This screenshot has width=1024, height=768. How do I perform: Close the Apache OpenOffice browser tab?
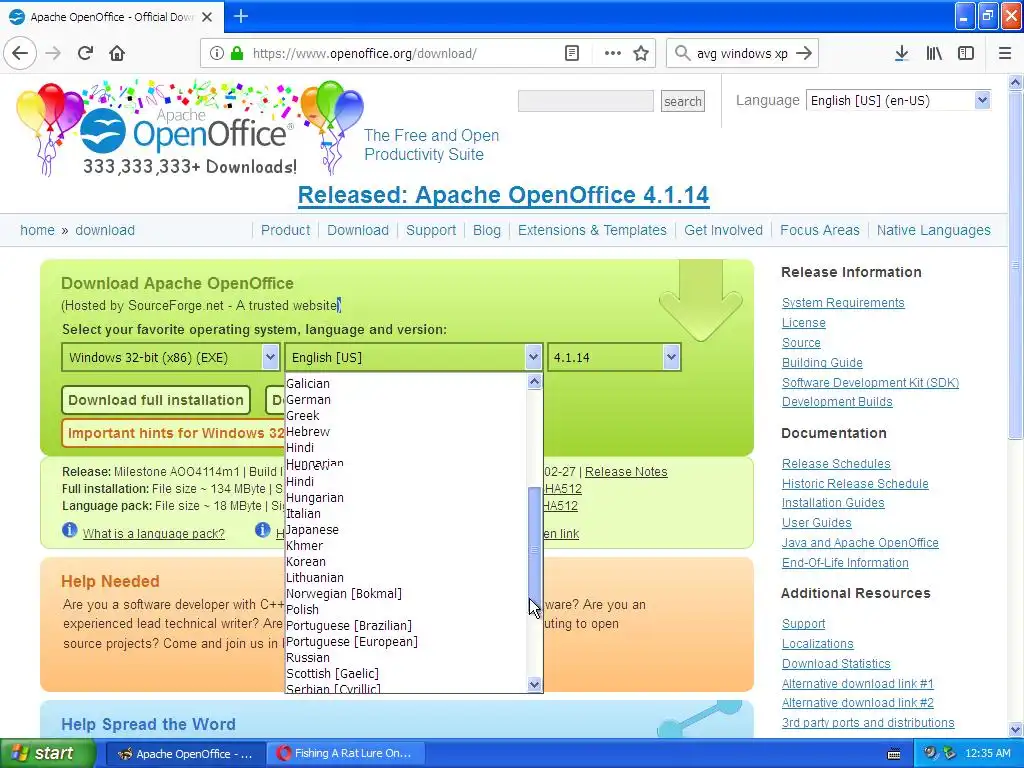207,17
